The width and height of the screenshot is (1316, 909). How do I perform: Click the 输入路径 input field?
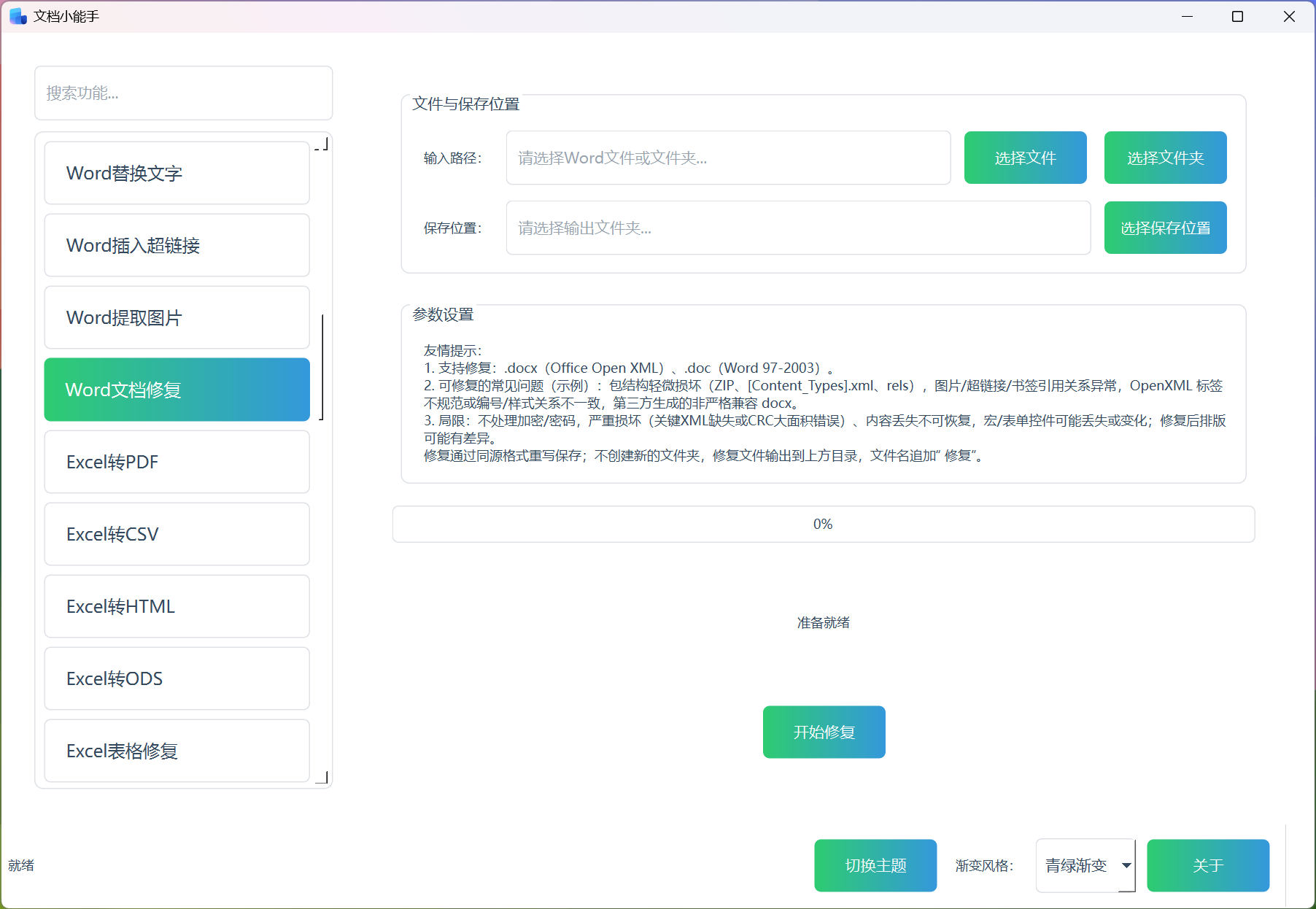(x=728, y=158)
